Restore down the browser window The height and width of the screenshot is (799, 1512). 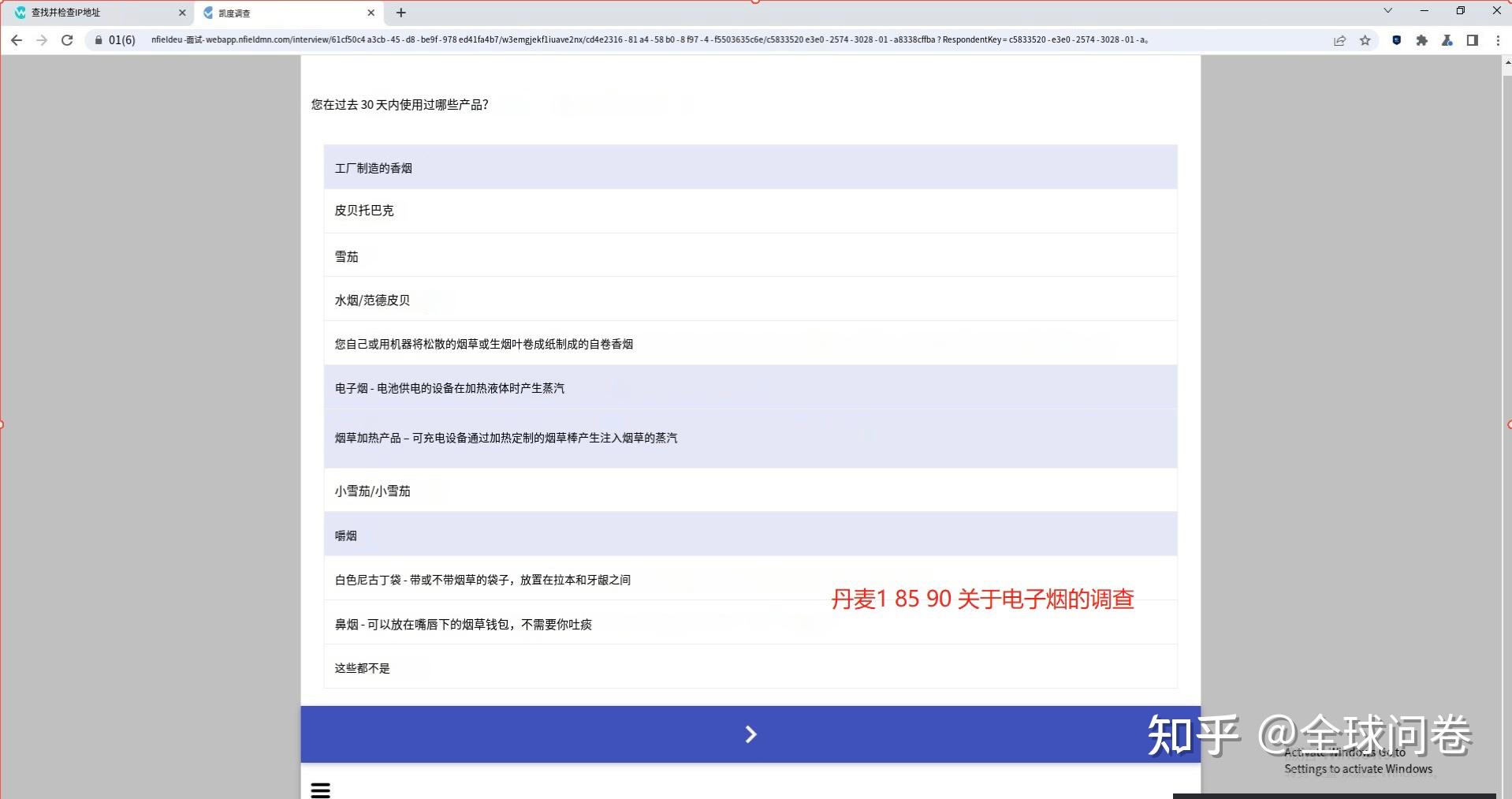click(1460, 10)
